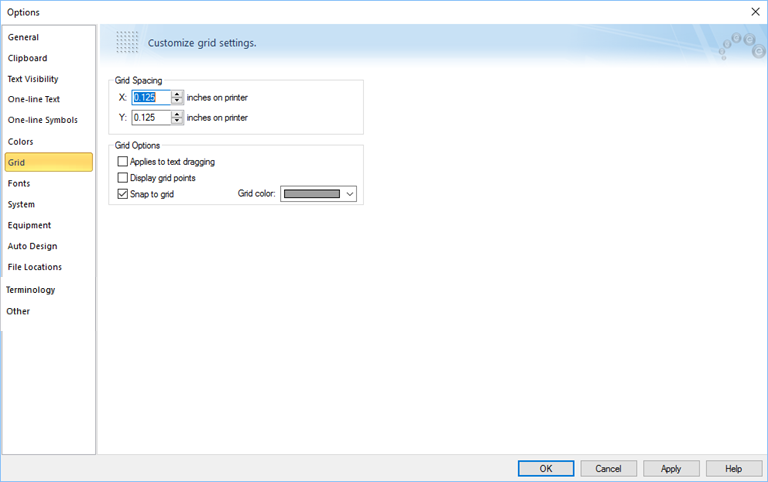
Task: Click the Cancel button
Action: 608,468
